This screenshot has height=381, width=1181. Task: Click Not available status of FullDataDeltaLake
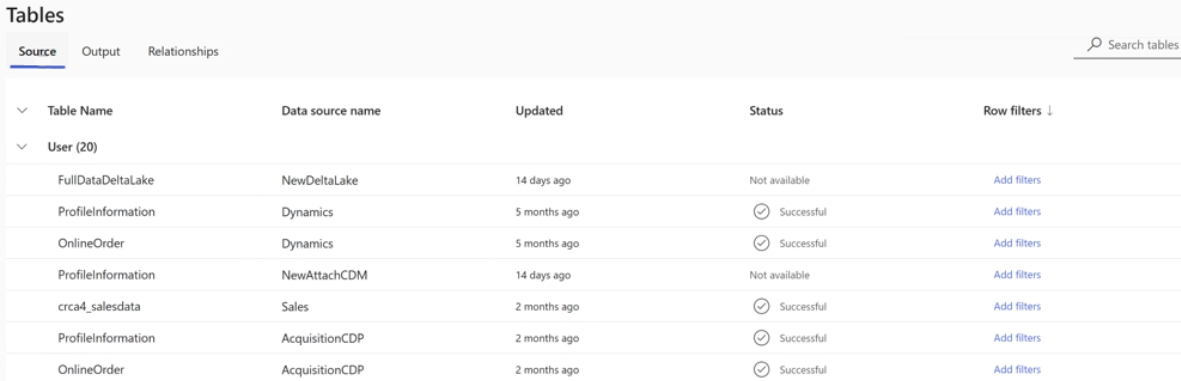[780, 181]
